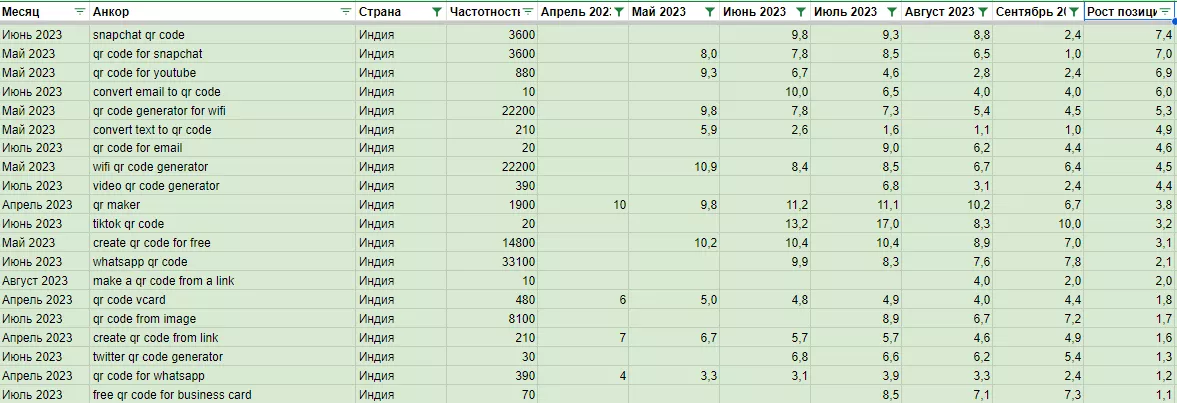This screenshot has height=403, width=1177.
Task: Click the cell with frequency 33100
Action: [x=492, y=262]
